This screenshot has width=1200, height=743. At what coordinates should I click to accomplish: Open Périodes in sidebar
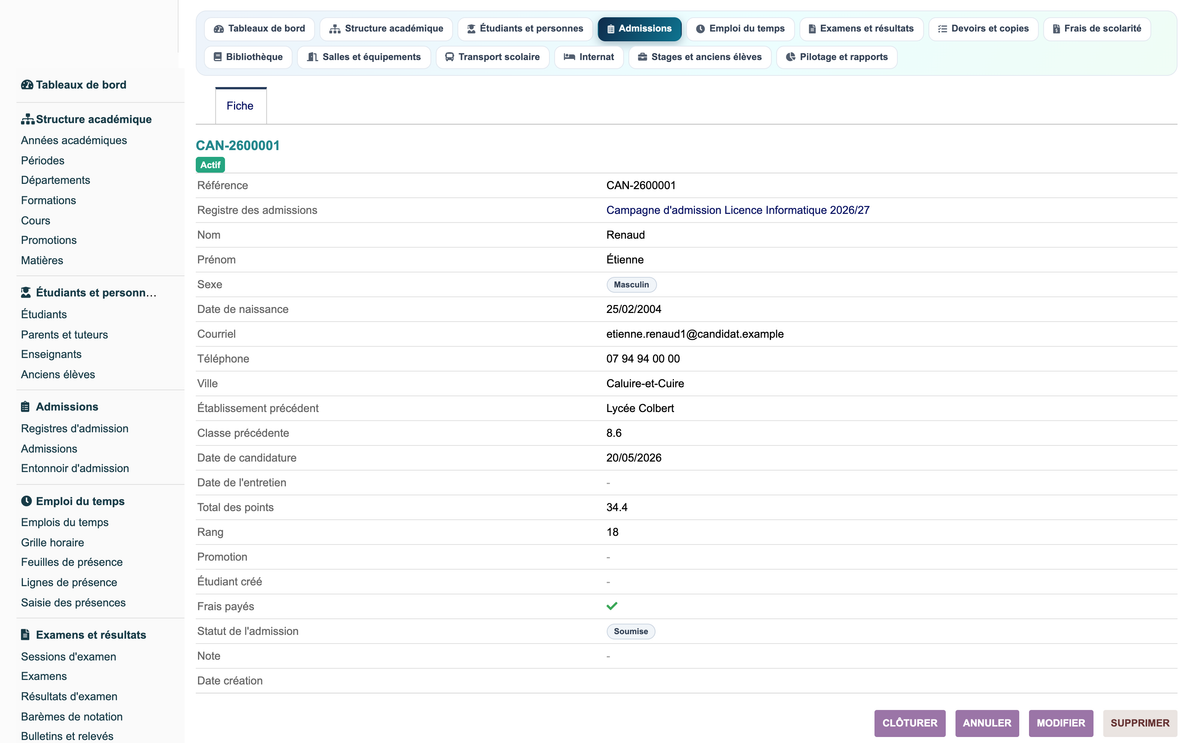coord(43,161)
